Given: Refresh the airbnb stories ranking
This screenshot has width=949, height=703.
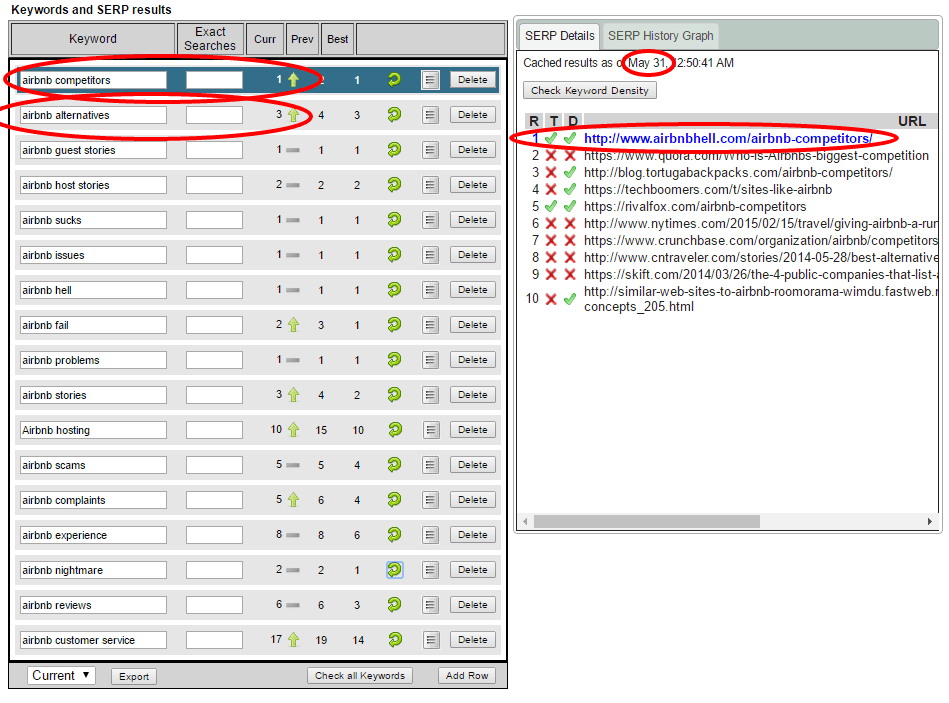Looking at the screenshot, I should (394, 395).
